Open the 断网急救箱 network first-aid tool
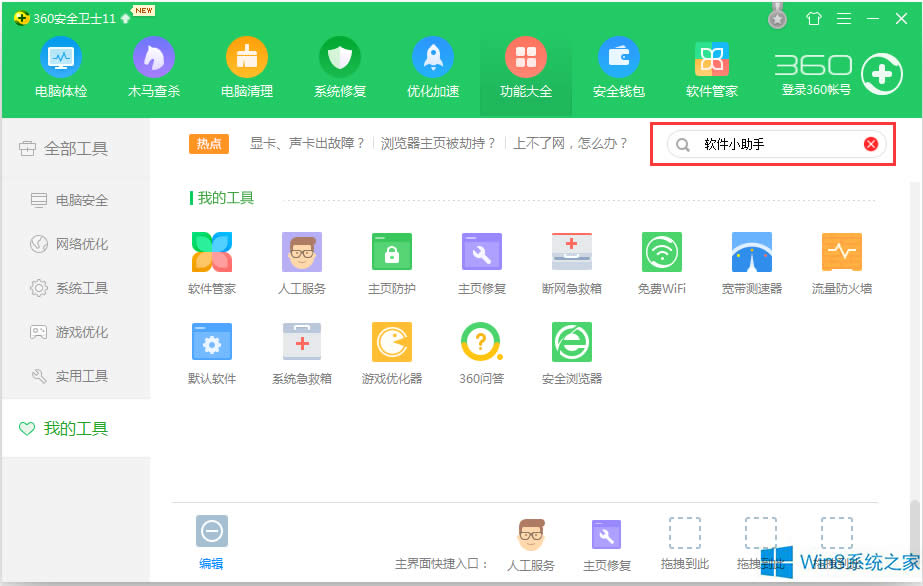Screen dimensions: 923x586 (571, 260)
